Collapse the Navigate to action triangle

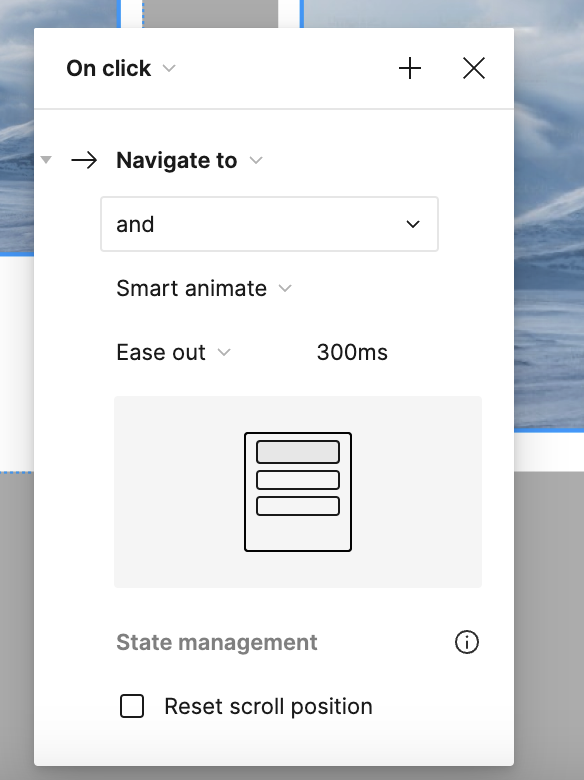click(46, 160)
